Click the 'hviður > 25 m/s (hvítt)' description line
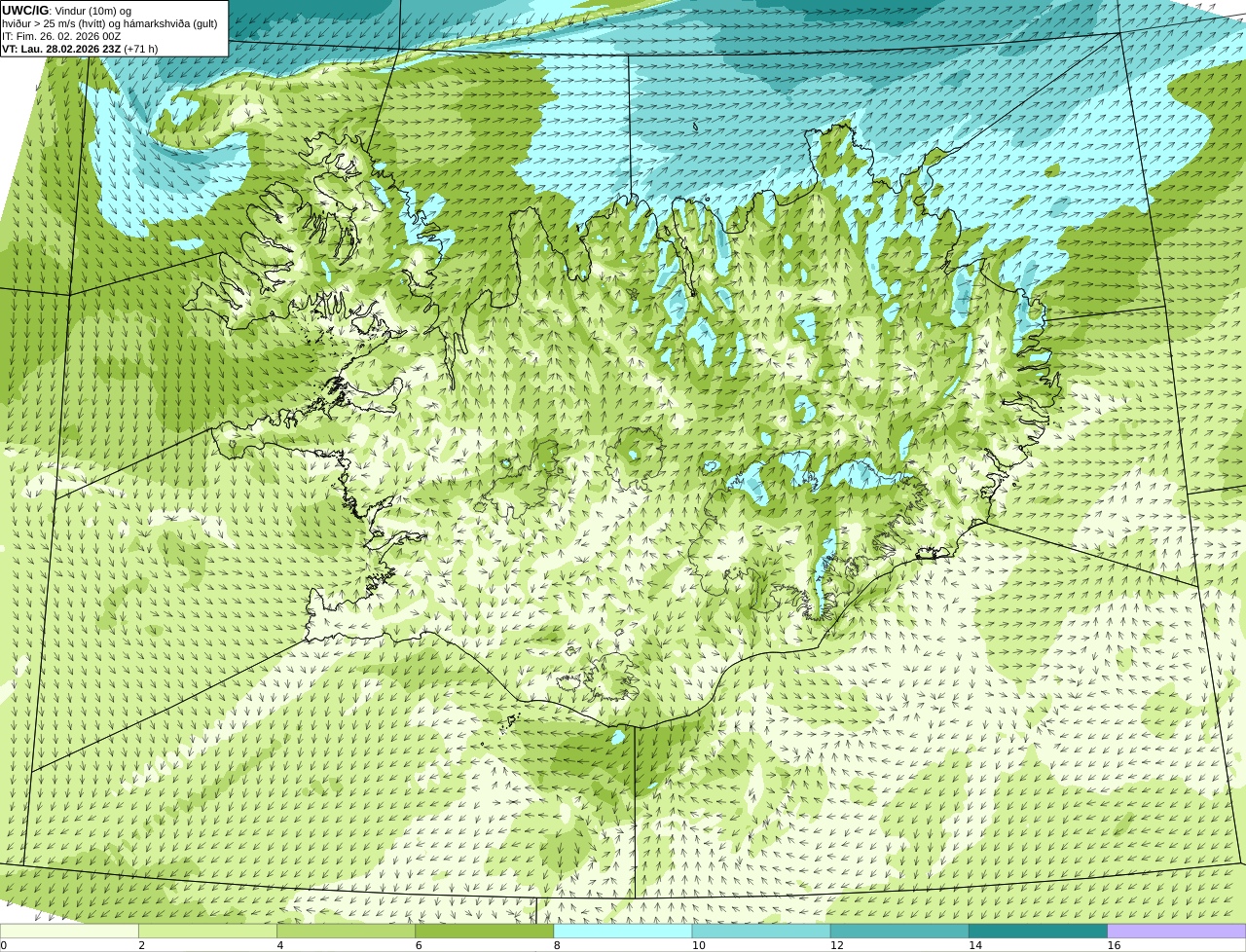Image resolution: width=1246 pixels, height=952 pixels. coord(110,23)
